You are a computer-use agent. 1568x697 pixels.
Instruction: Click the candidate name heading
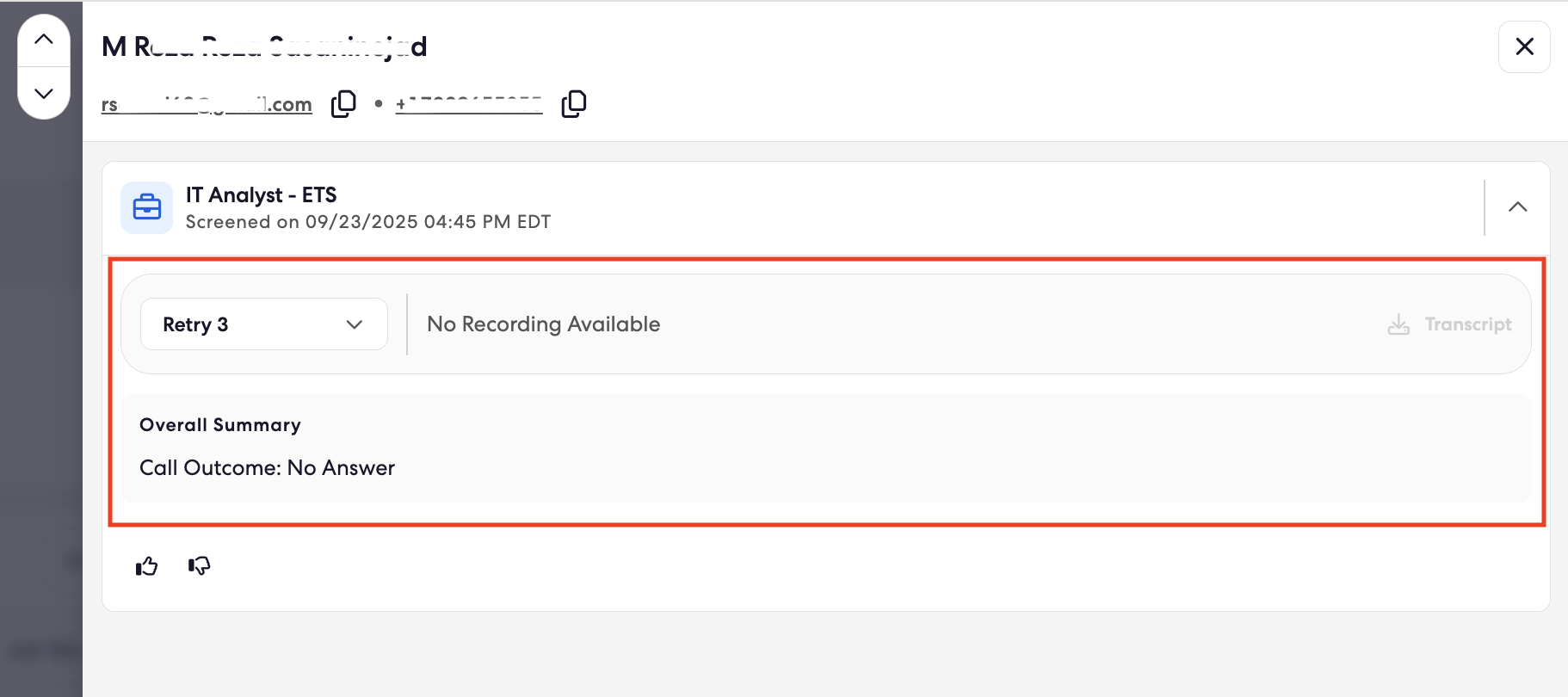click(x=264, y=46)
